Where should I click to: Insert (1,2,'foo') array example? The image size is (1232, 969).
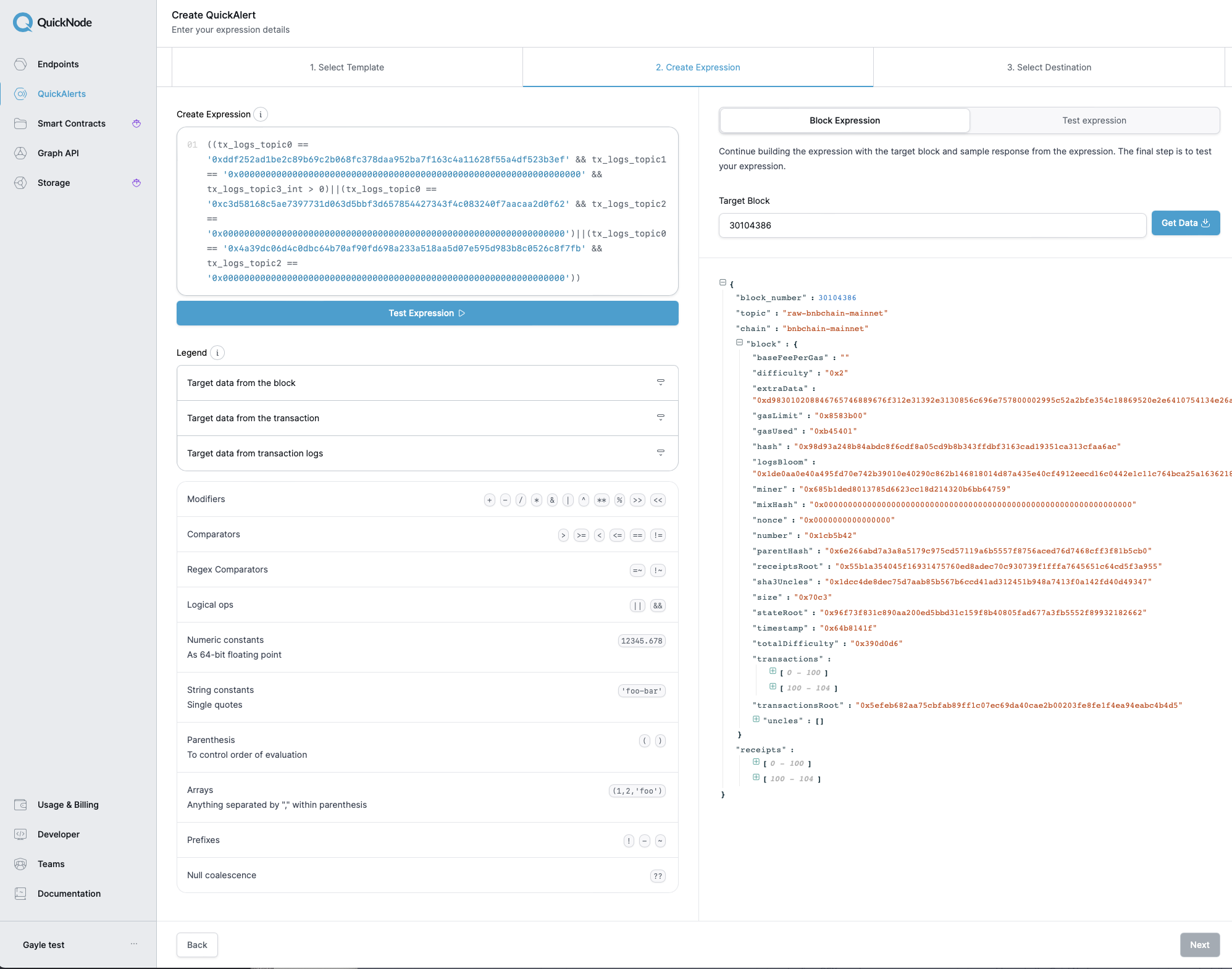(x=637, y=791)
